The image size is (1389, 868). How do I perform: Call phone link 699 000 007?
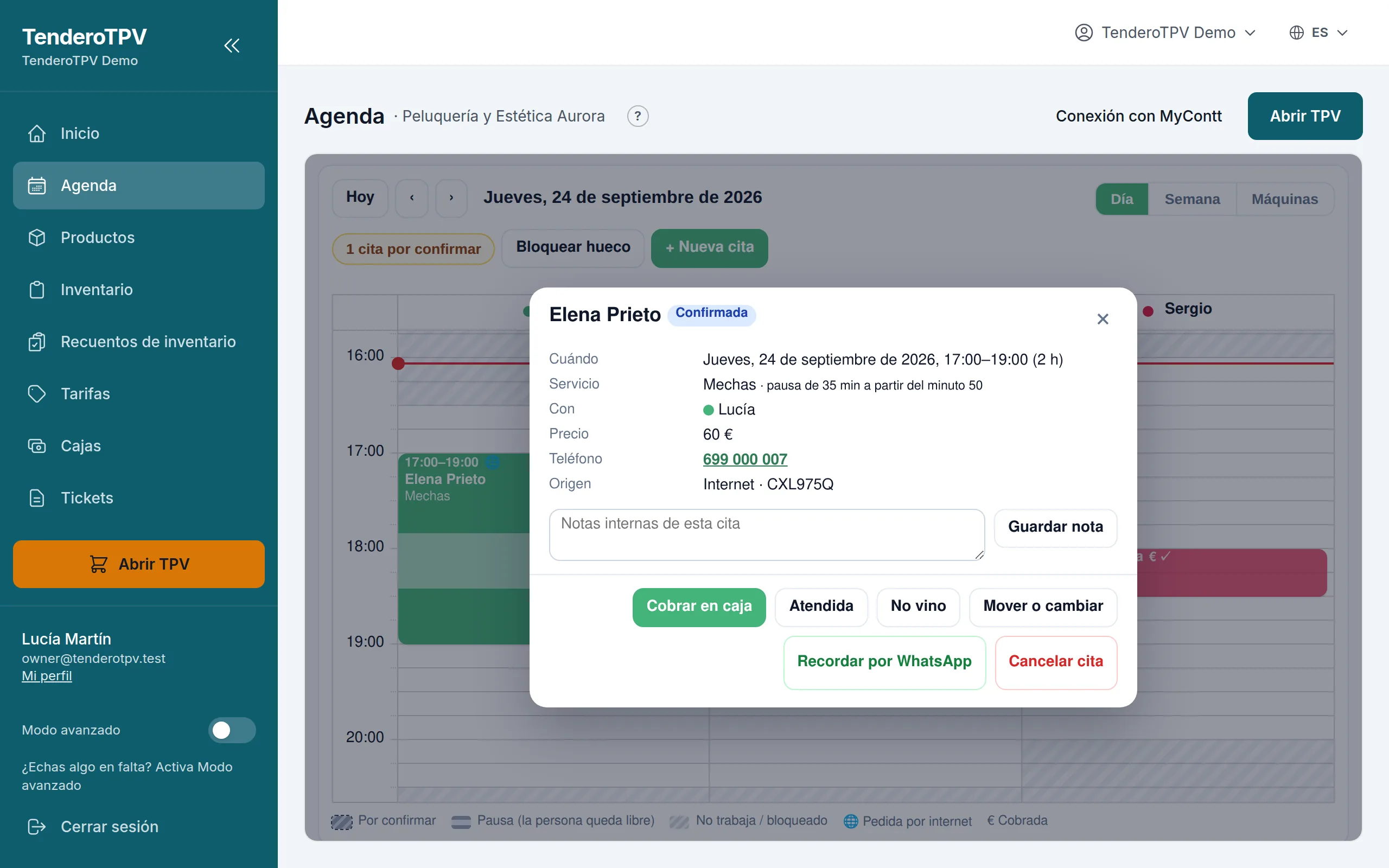pyautogui.click(x=744, y=459)
